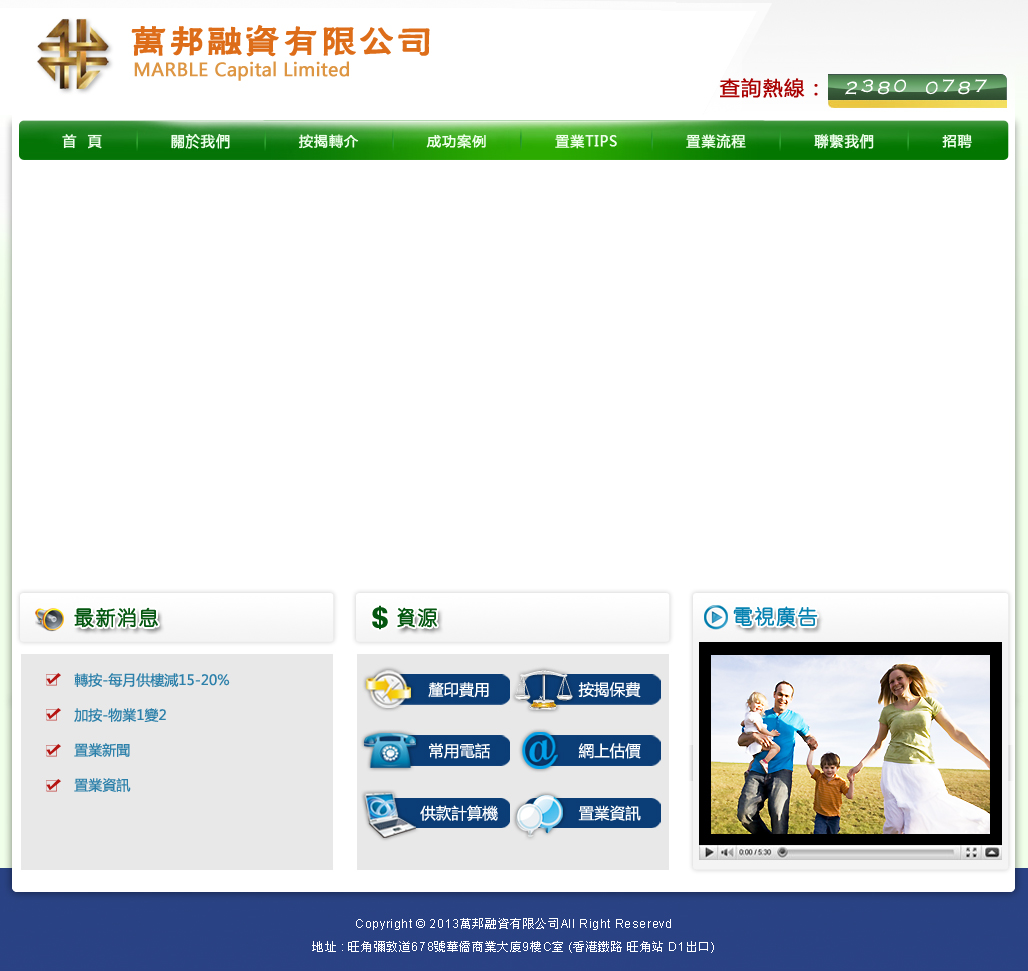This screenshot has height=971, width=1028.
Task: Go to the 首頁 home menu item
Action: [x=82, y=142]
